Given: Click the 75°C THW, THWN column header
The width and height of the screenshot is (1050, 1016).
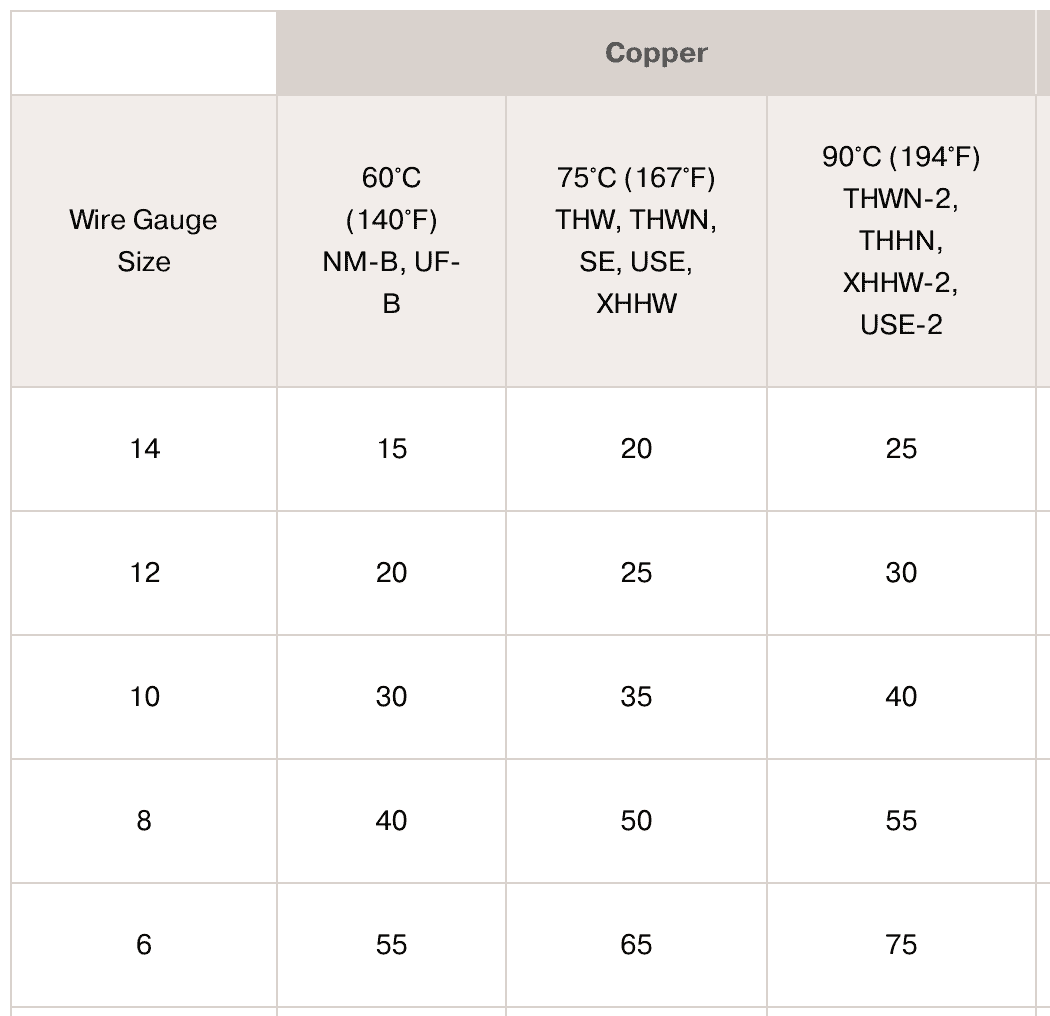Looking at the screenshot, I should (636, 241).
